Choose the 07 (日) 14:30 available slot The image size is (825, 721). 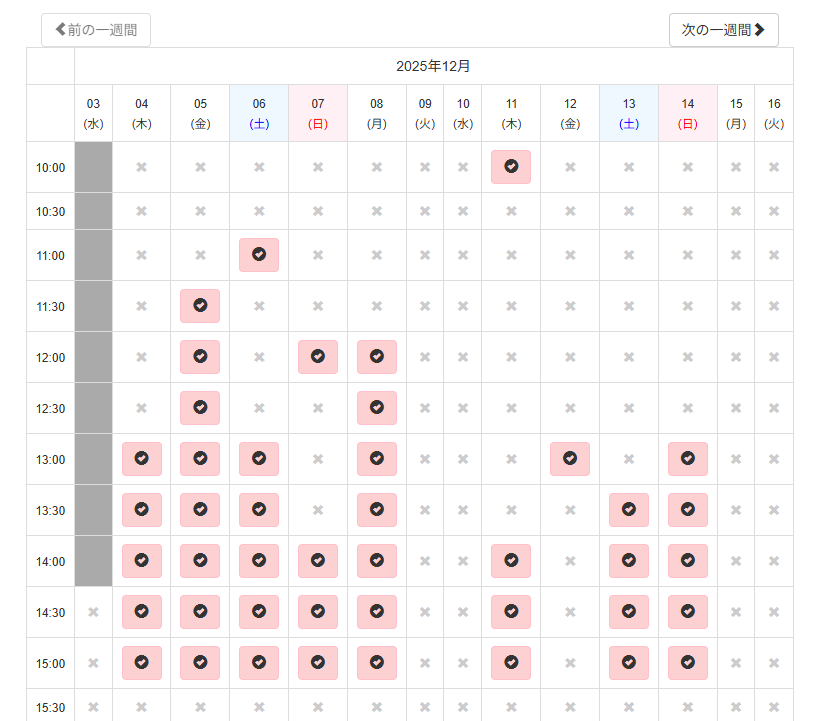[x=318, y=612]
